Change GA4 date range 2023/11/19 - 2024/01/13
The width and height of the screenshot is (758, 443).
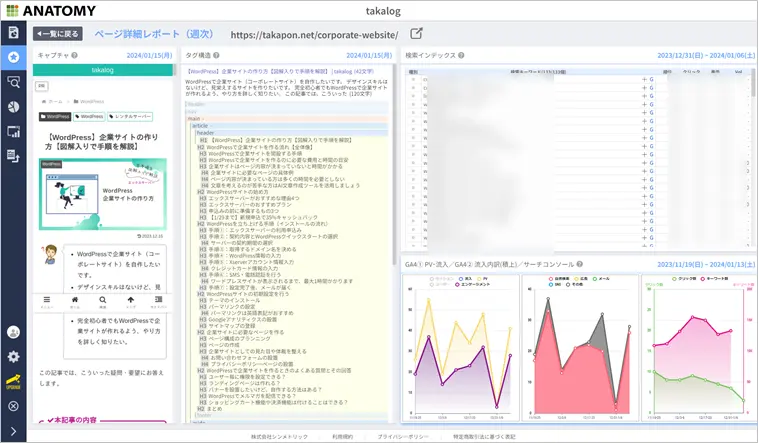click(706, 264)
